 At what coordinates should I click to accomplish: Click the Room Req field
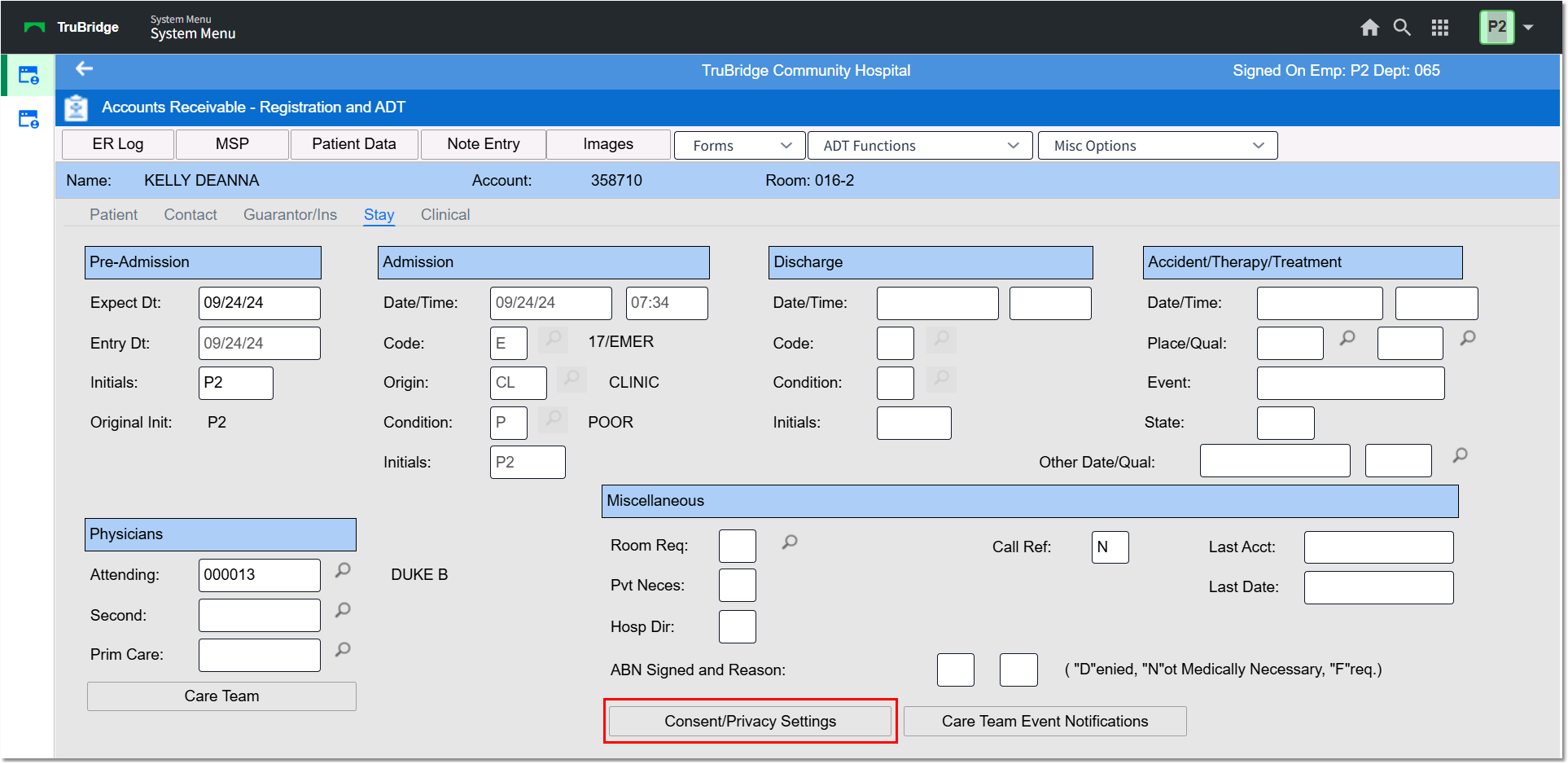pyautogui.click(x=737, y=546)
